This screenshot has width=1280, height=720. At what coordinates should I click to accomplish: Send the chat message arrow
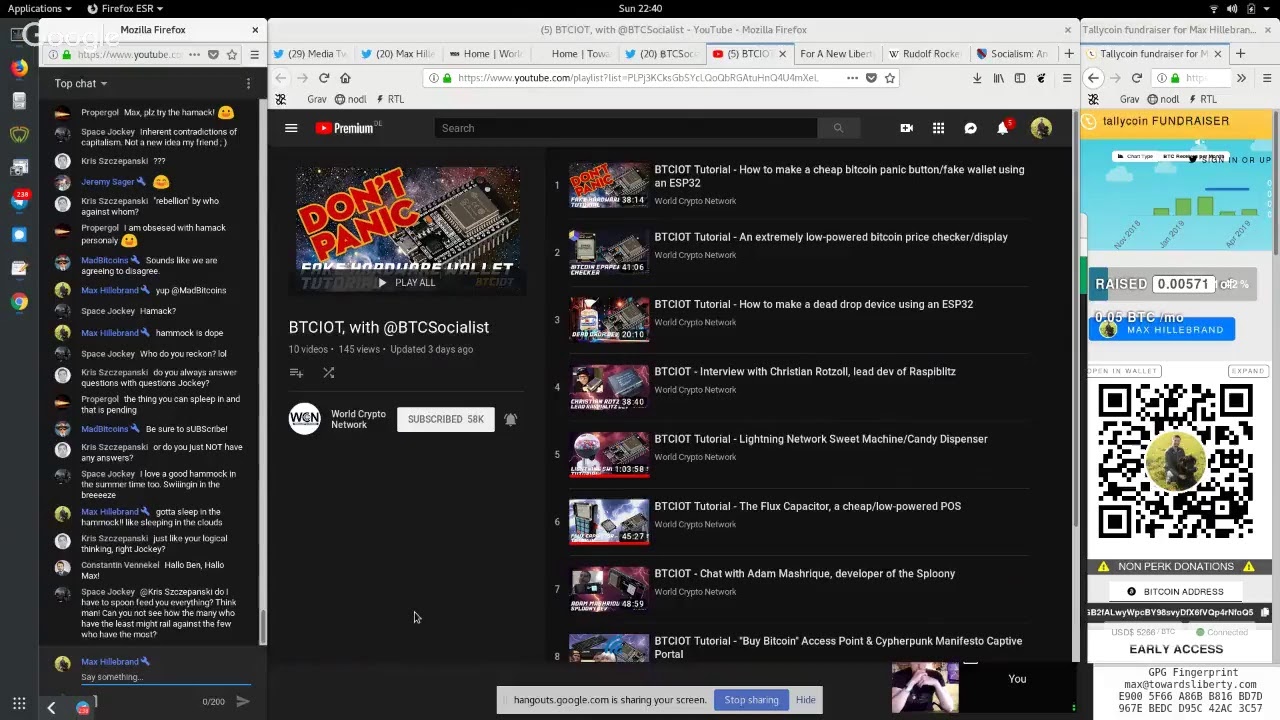tap(242, 702)
